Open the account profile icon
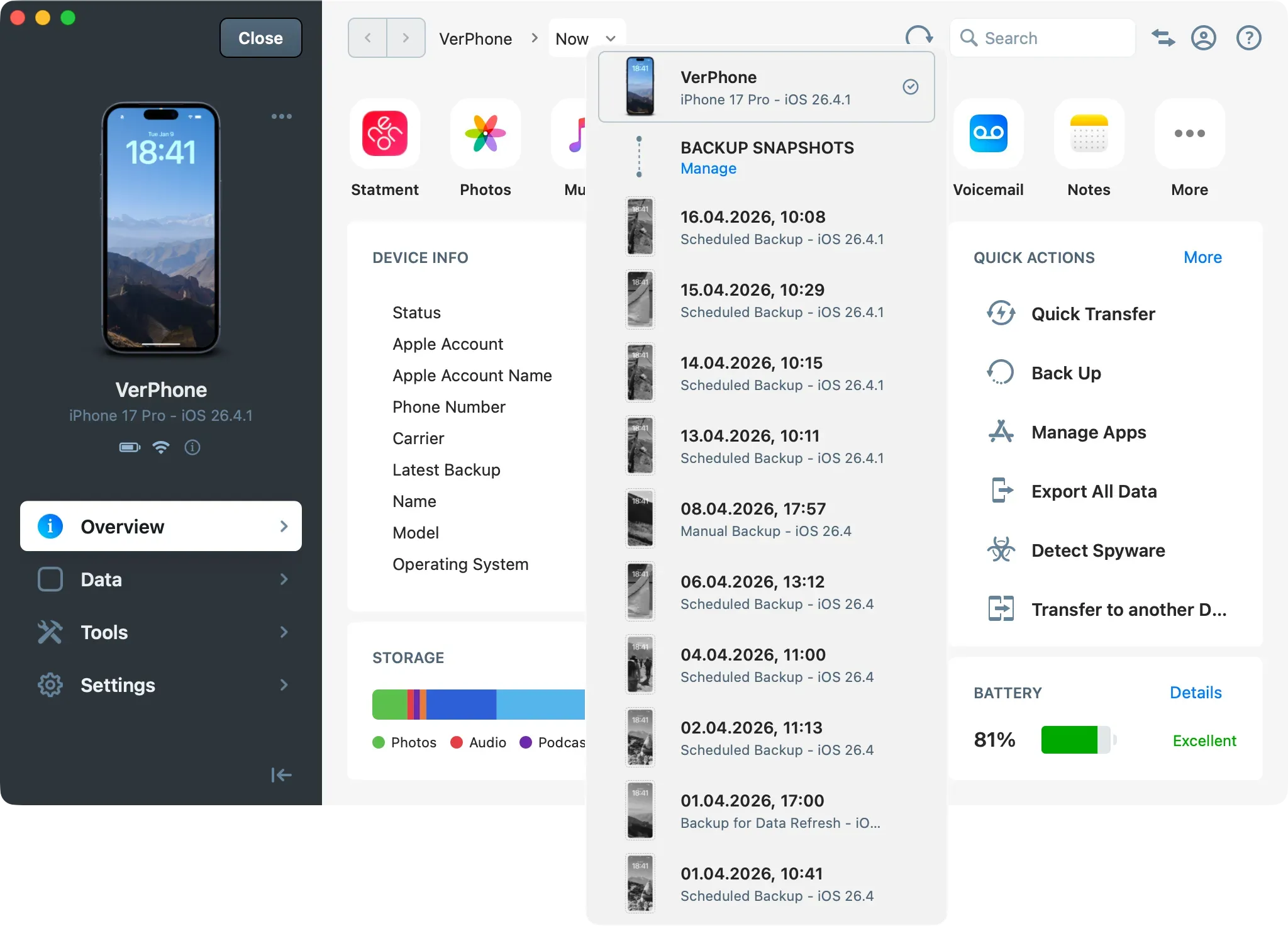This screenshot has height=926, width=1288. coord(1203,38)
